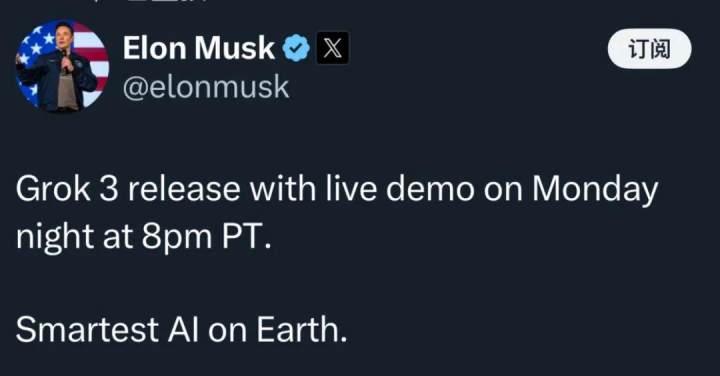Open Elon Musk's profile picture

[x=62, y=66]
